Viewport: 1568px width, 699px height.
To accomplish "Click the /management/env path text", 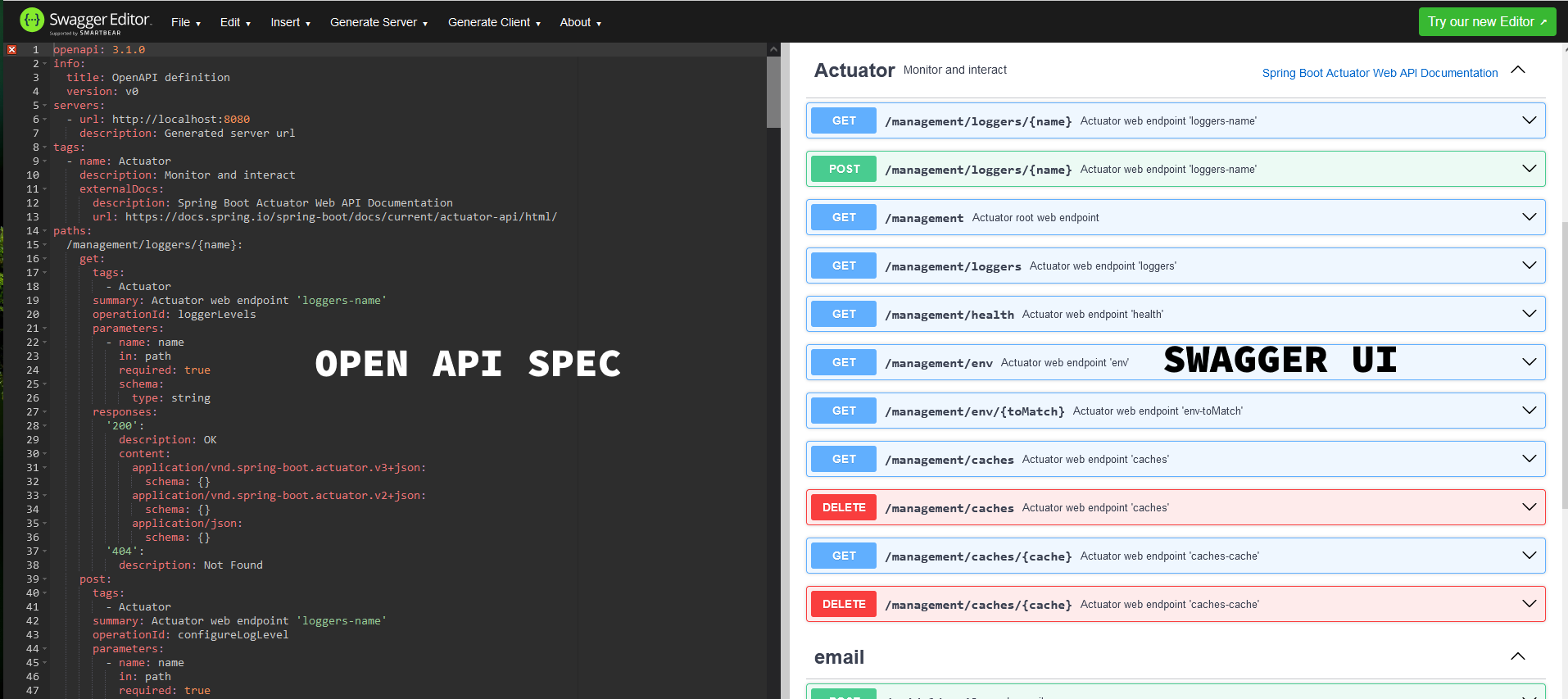I will point(939,363).
